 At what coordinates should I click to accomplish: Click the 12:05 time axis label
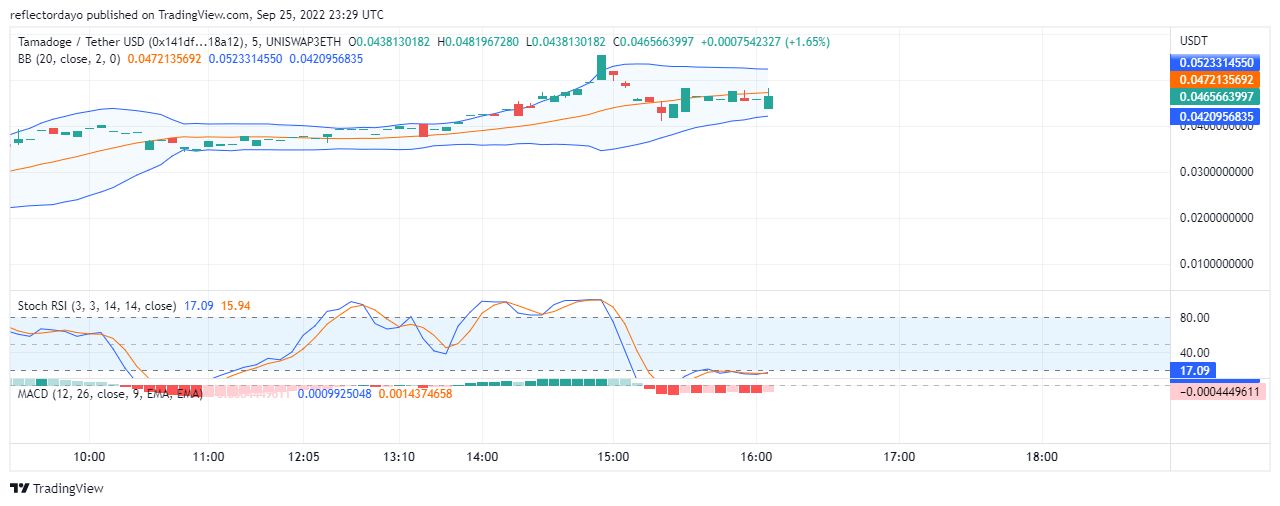(304, 457)
